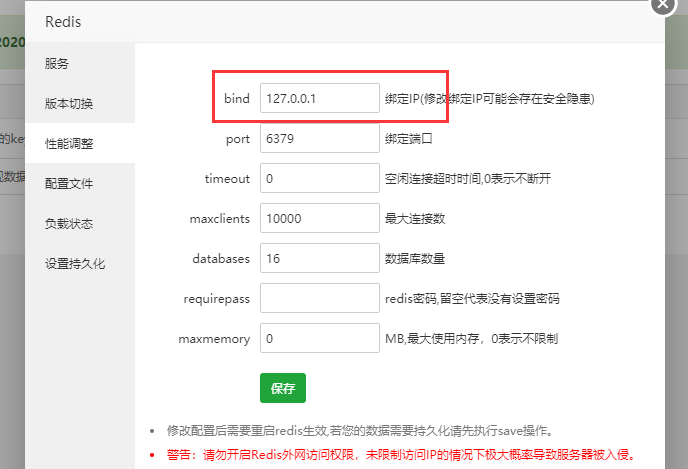The width and height of the screenshot is (688, 469).
Task: Switch to the 版本切换 tab
Action: [x=80, y=104]
